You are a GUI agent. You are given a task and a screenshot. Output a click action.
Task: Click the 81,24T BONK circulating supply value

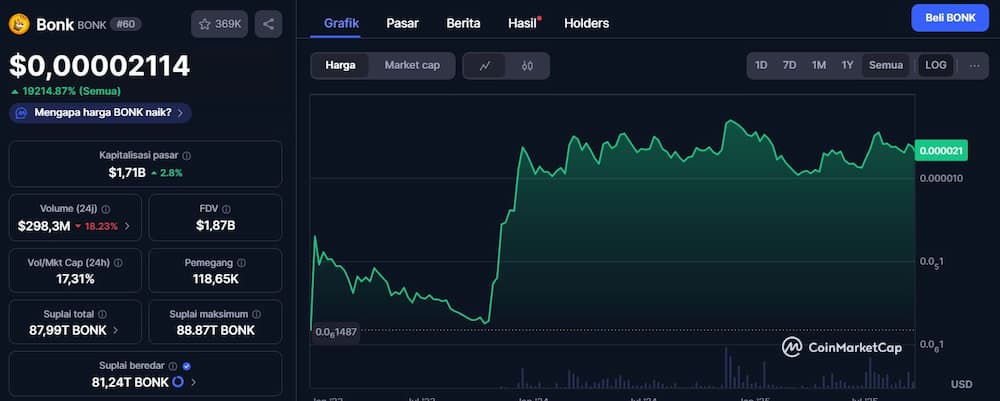tap(131, 383)
